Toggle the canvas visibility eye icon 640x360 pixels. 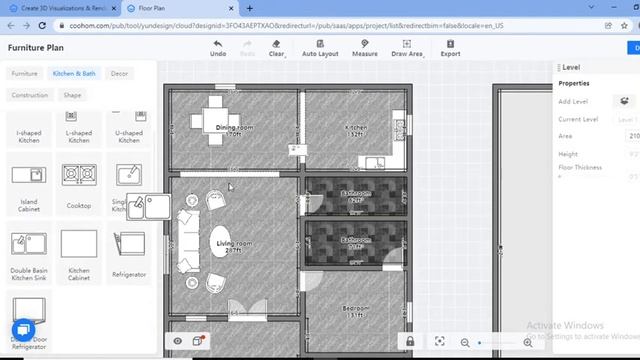[x=178, y=341]
